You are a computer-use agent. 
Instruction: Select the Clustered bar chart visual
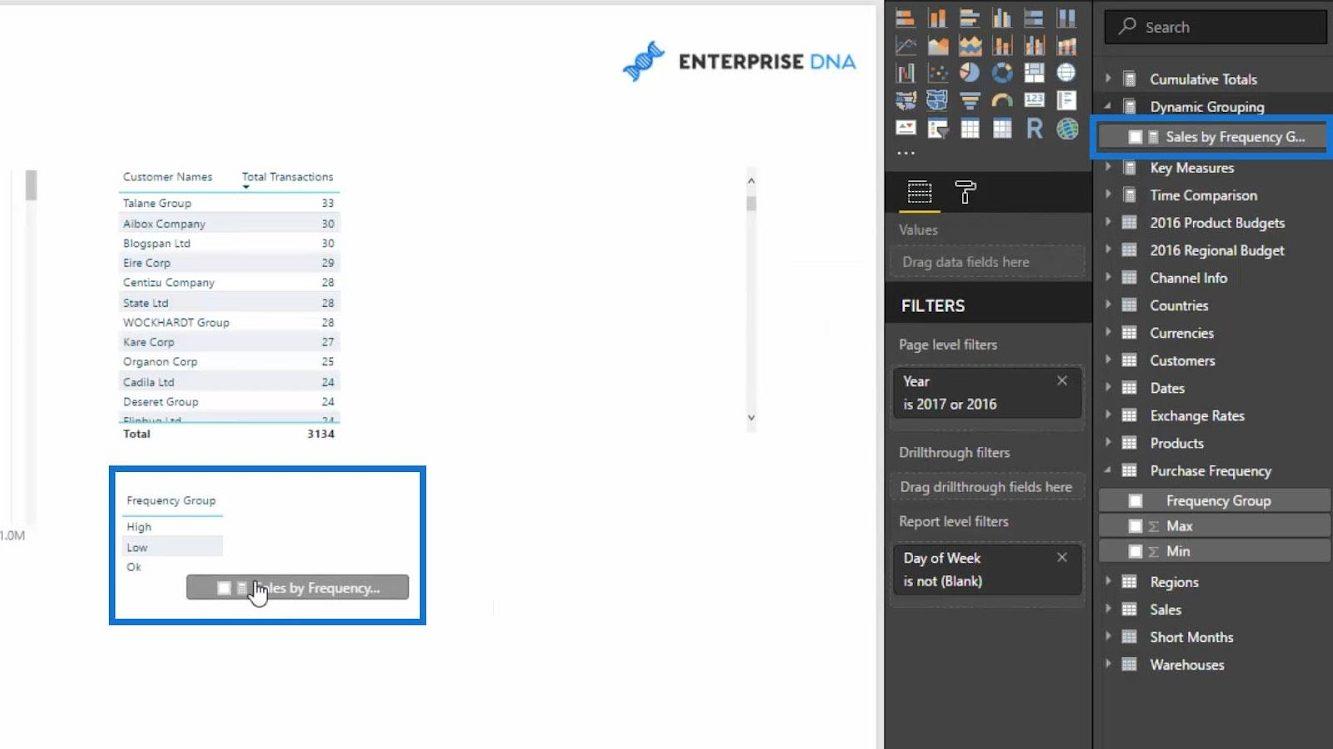click(x=969, y=18)
